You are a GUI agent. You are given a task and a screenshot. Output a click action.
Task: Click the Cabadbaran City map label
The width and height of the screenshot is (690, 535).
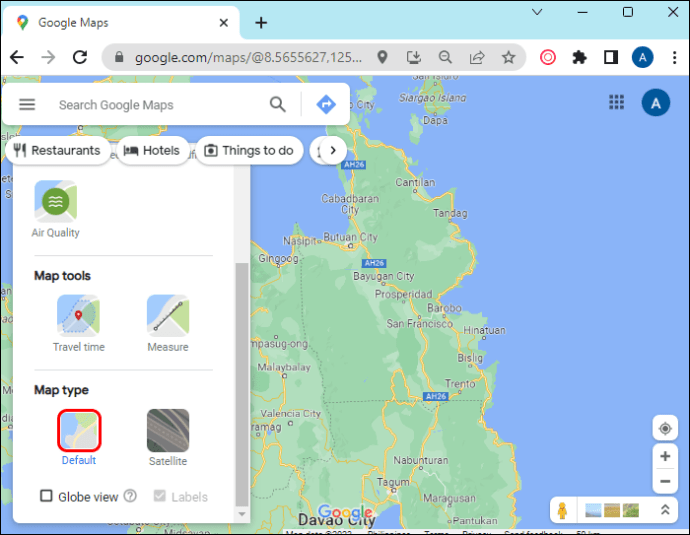tap(350, 204)
